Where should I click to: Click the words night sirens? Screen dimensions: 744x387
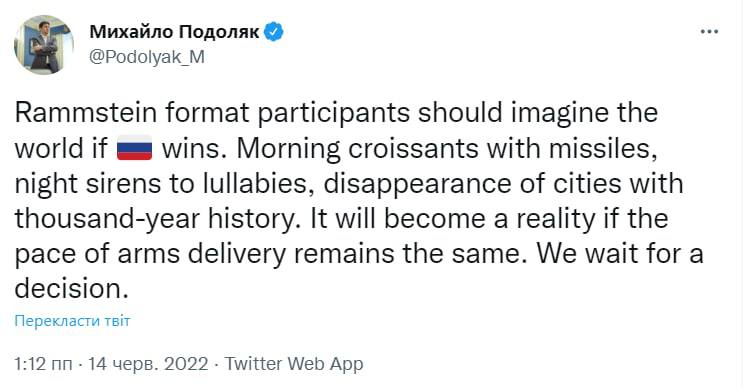tap(88, 184)
